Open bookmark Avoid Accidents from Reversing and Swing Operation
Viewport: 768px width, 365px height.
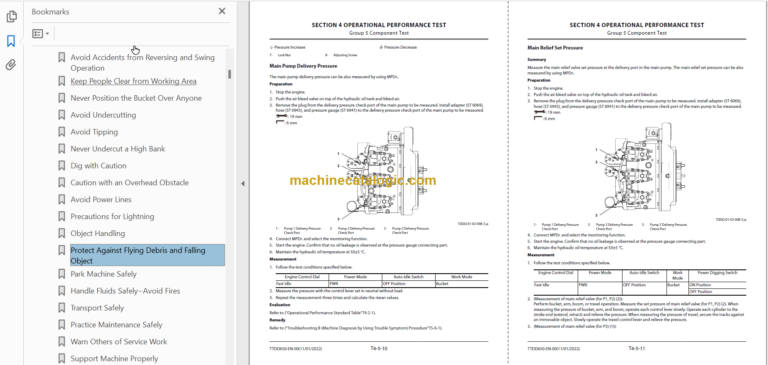143,63
